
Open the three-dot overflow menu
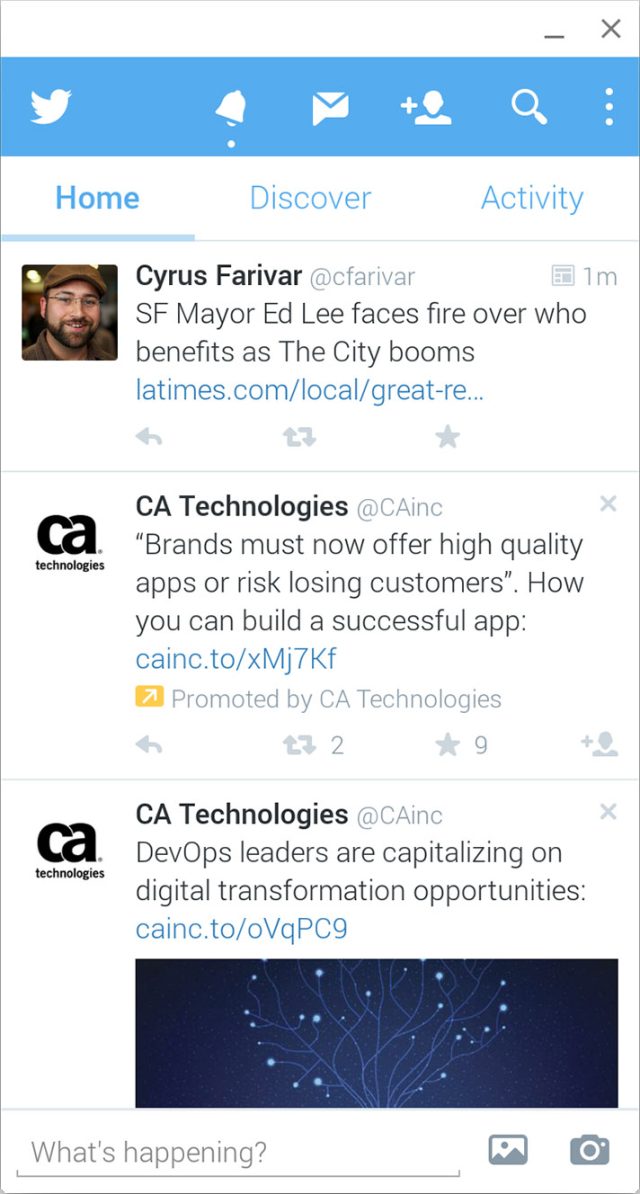608,107
